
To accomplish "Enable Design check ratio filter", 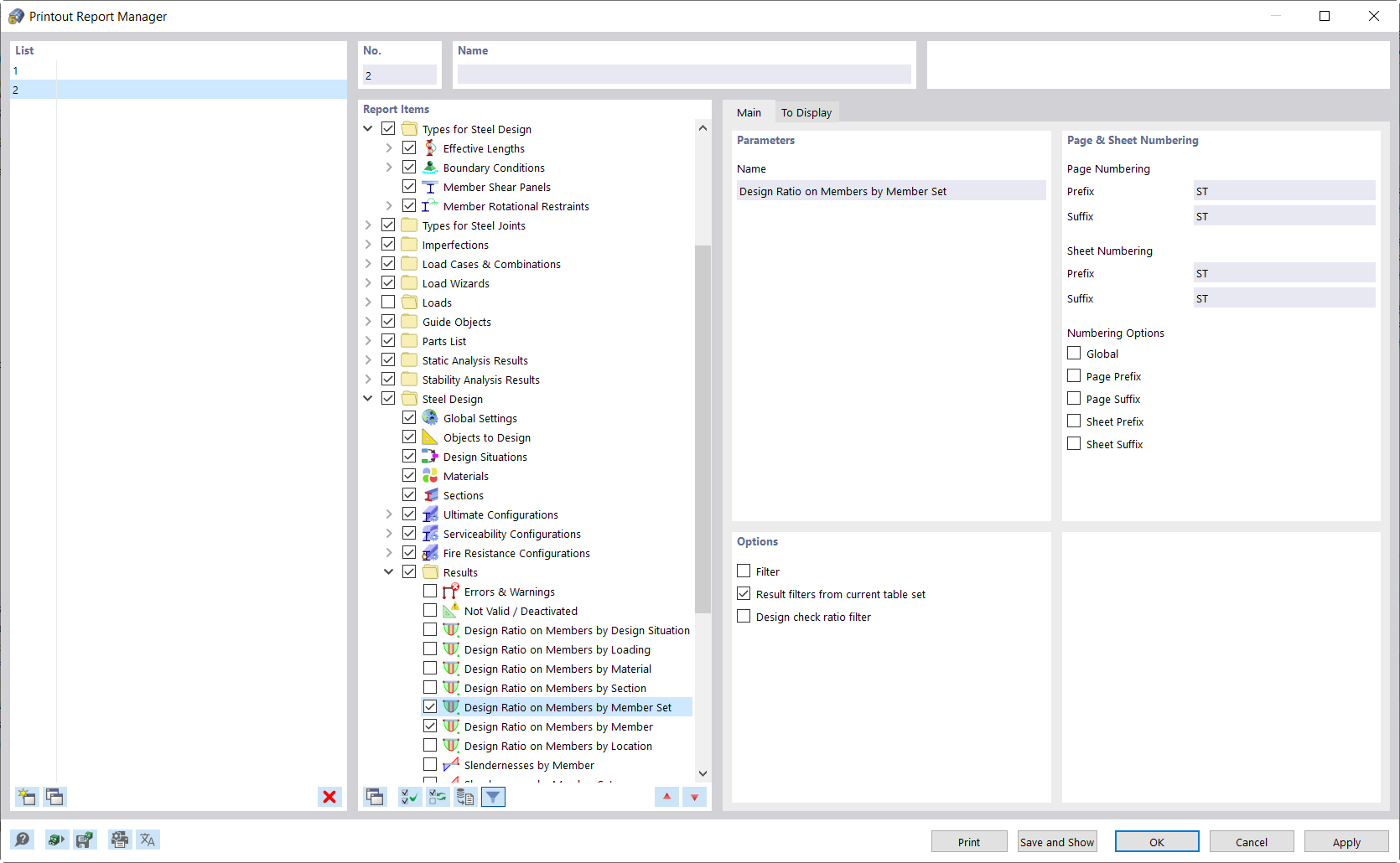I will (x=744, y=616).
